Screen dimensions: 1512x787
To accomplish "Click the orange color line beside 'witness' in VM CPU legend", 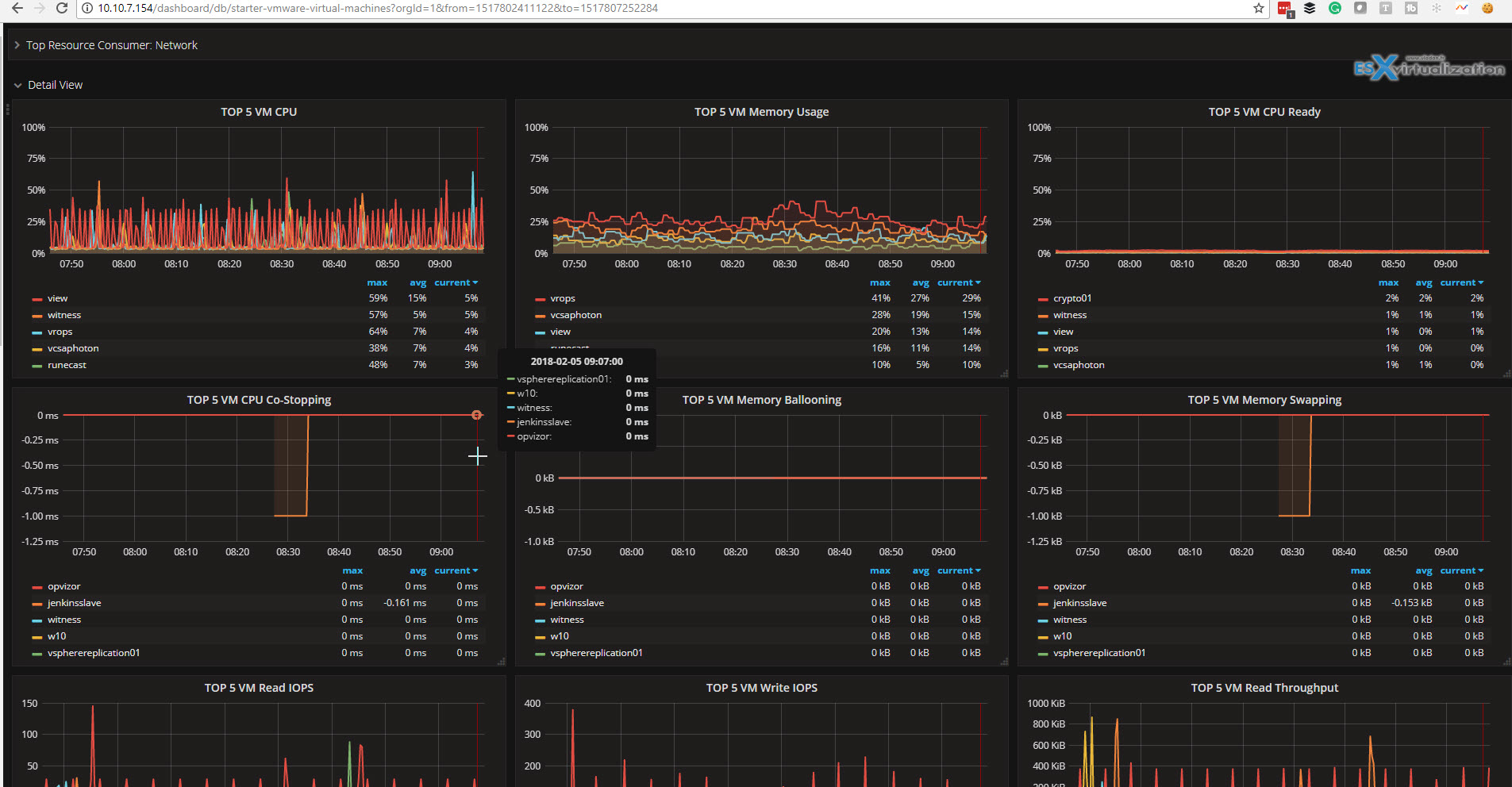I will 37,316.
